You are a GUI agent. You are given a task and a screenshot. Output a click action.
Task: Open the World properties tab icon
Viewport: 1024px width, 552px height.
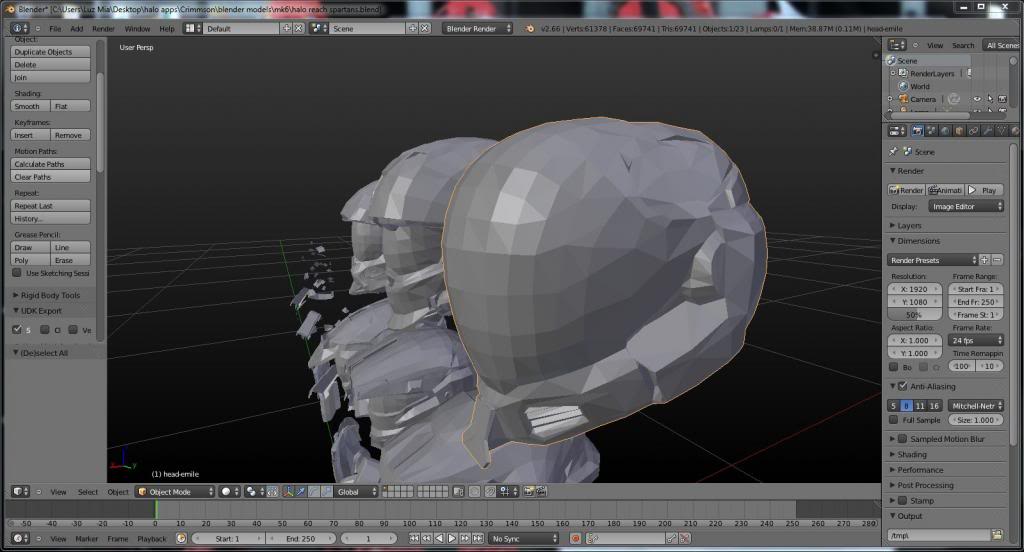[945, 131]
